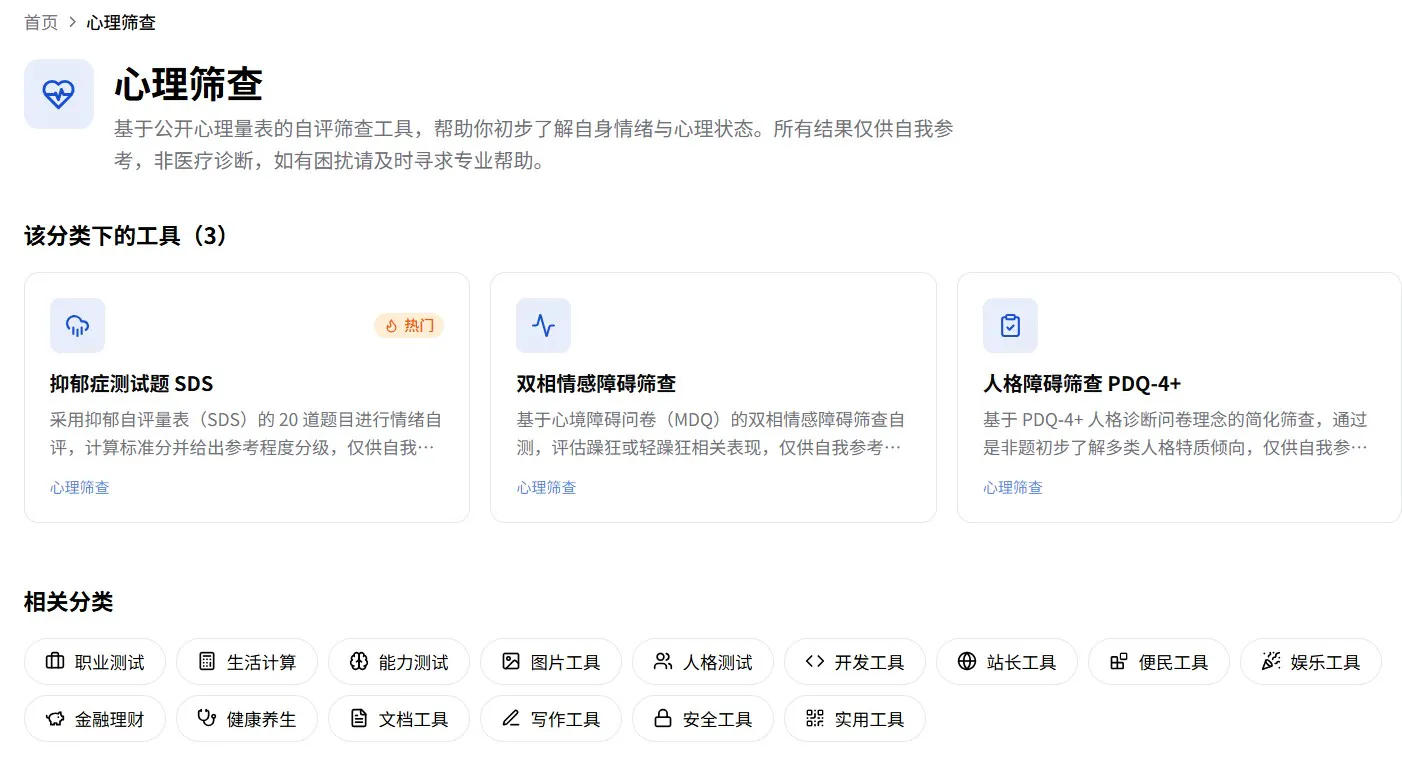Image resolution: width=1402 pixels, height=770 pixels.
Task: Click the 该分类下的工具（3） heading
Action: (126, 236)
